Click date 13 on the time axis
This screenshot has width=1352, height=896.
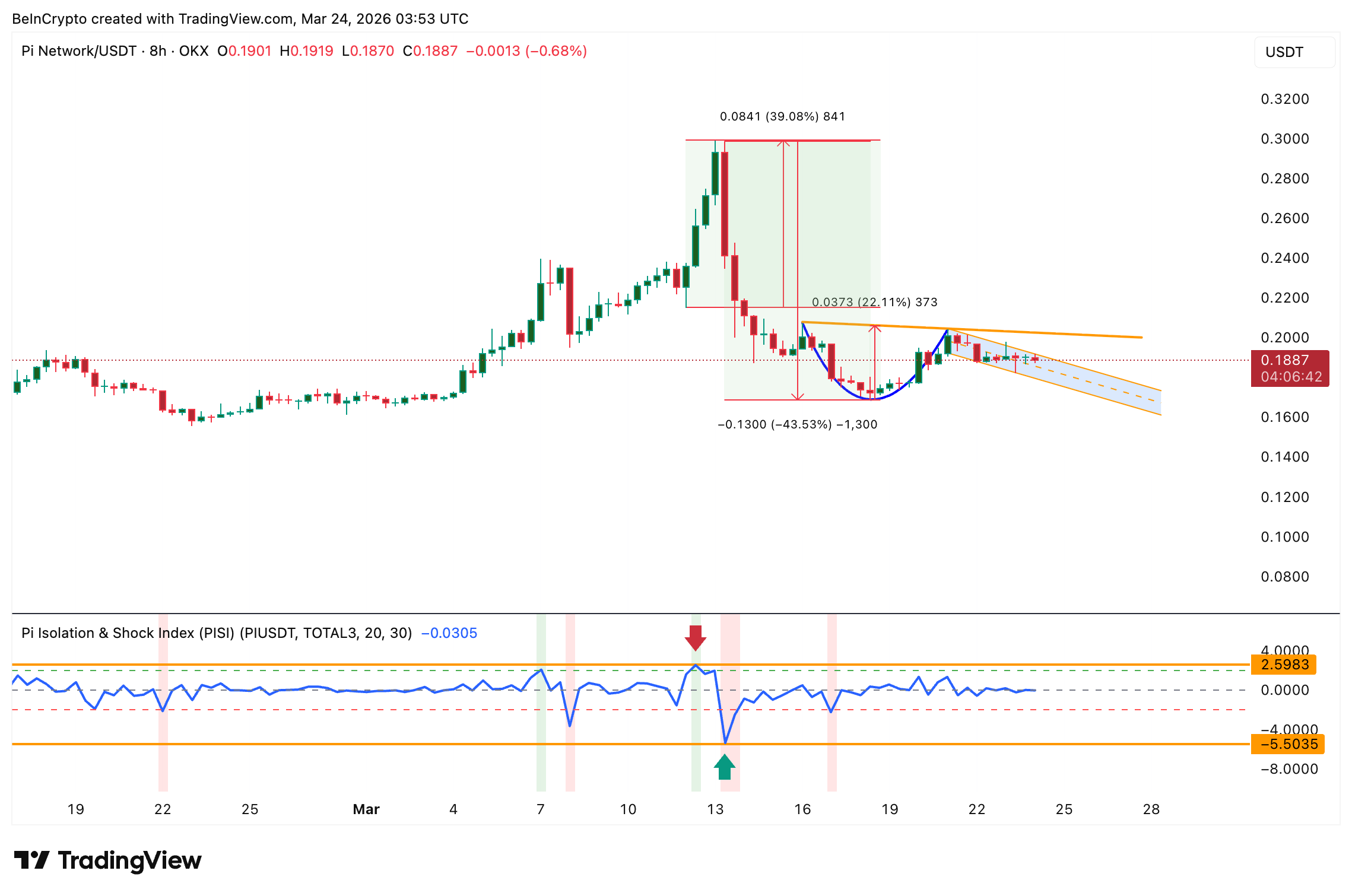click(715, 809)
